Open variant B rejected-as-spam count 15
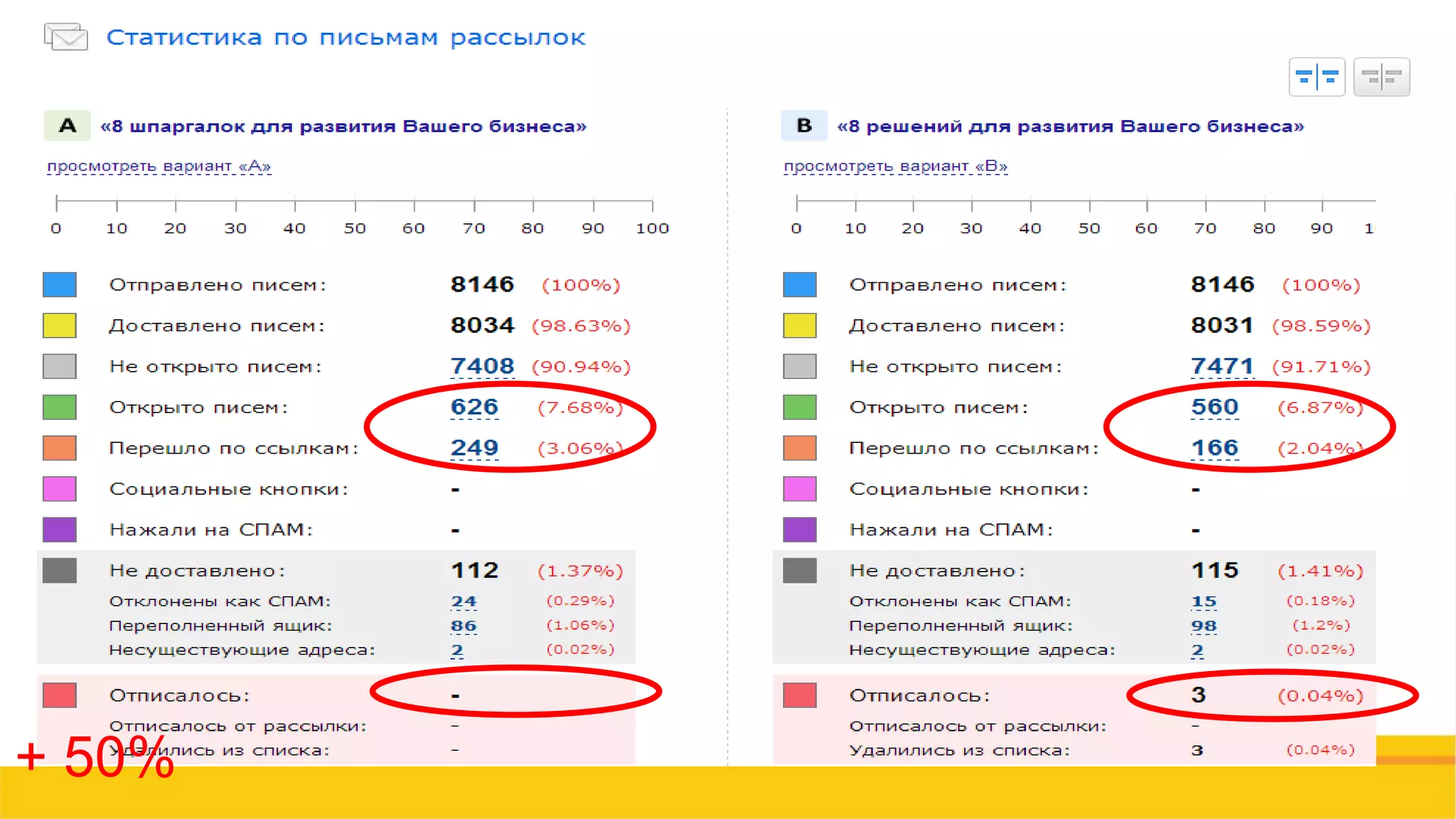This screenshot has height=819, width=1456. point(1204,601)
